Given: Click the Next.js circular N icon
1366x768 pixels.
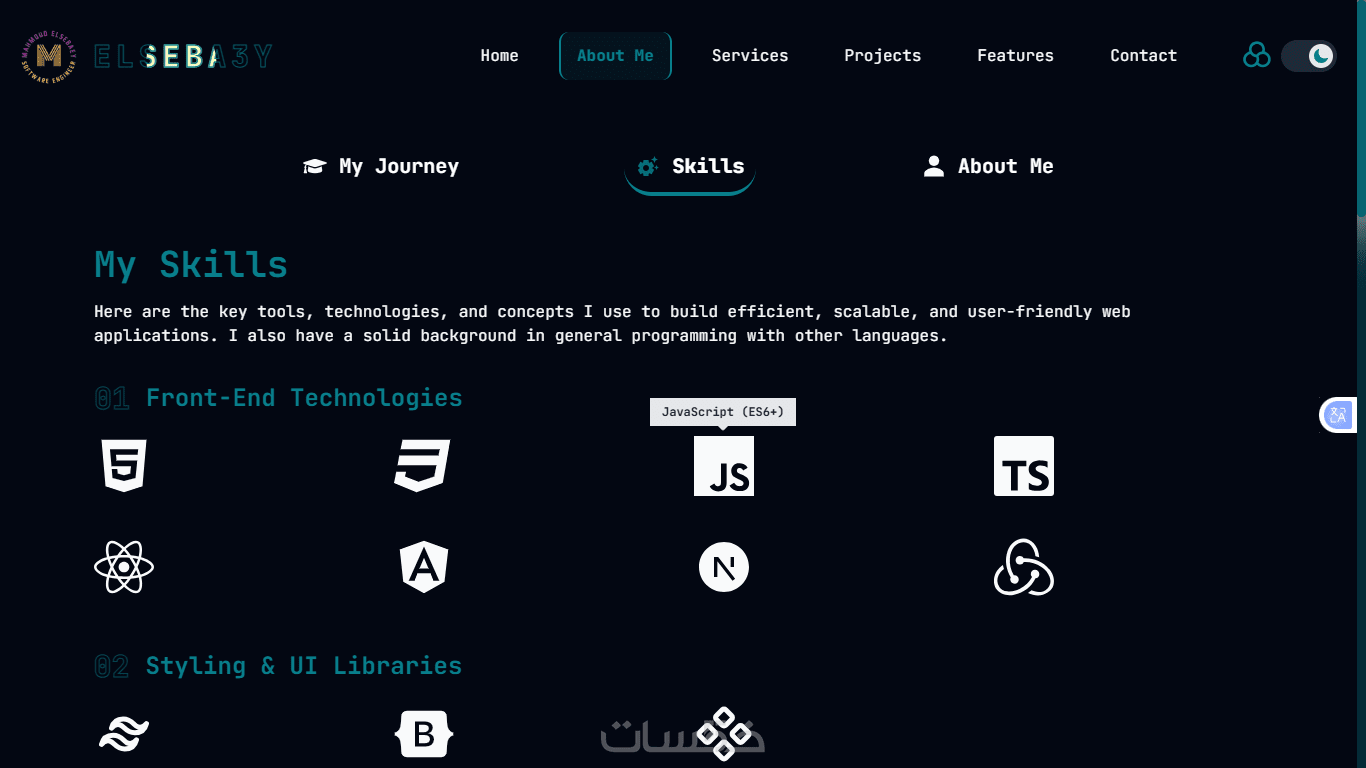Looking at the screenshot, I should click(724, 568).
